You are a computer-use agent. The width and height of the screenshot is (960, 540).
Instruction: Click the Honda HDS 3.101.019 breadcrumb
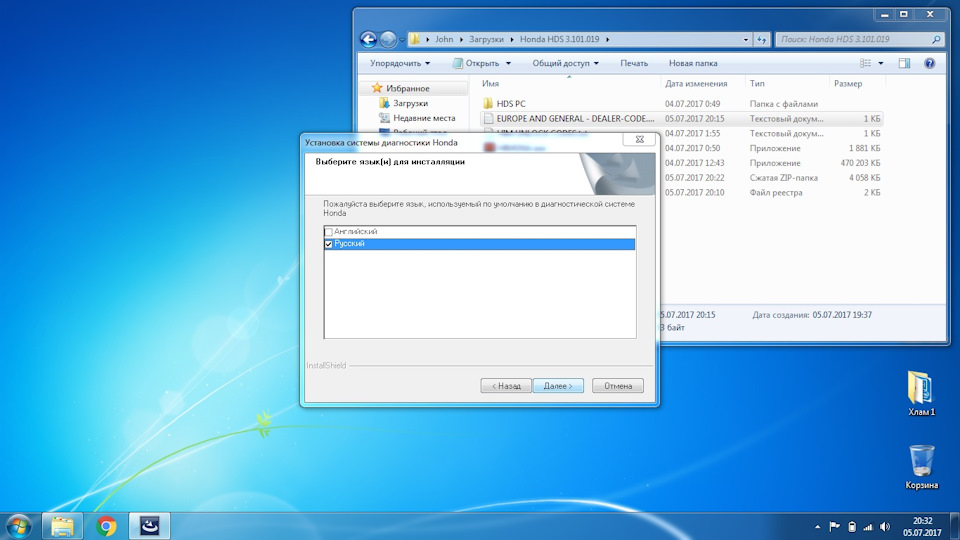(x=560, y=39)
